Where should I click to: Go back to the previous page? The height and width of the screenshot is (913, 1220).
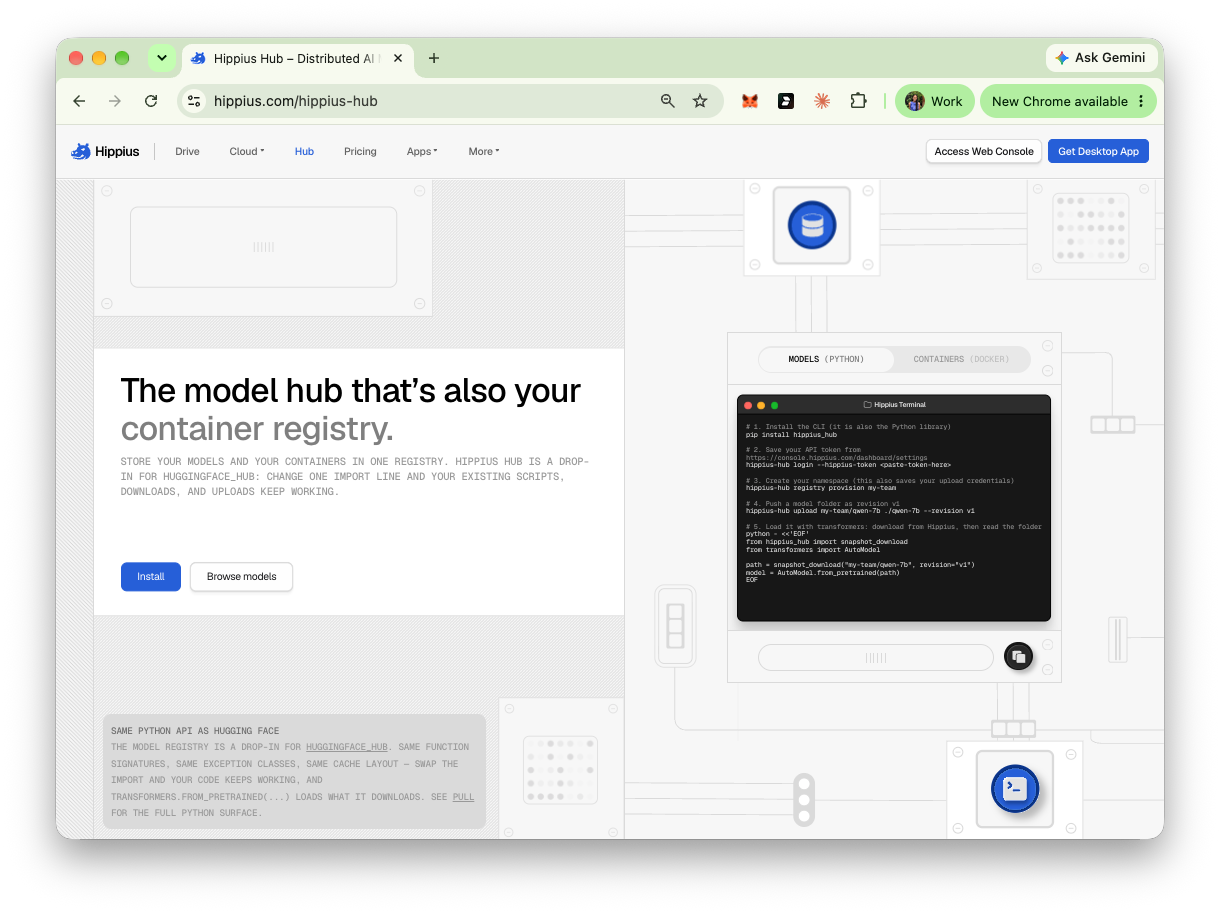(x=80, y=101)
